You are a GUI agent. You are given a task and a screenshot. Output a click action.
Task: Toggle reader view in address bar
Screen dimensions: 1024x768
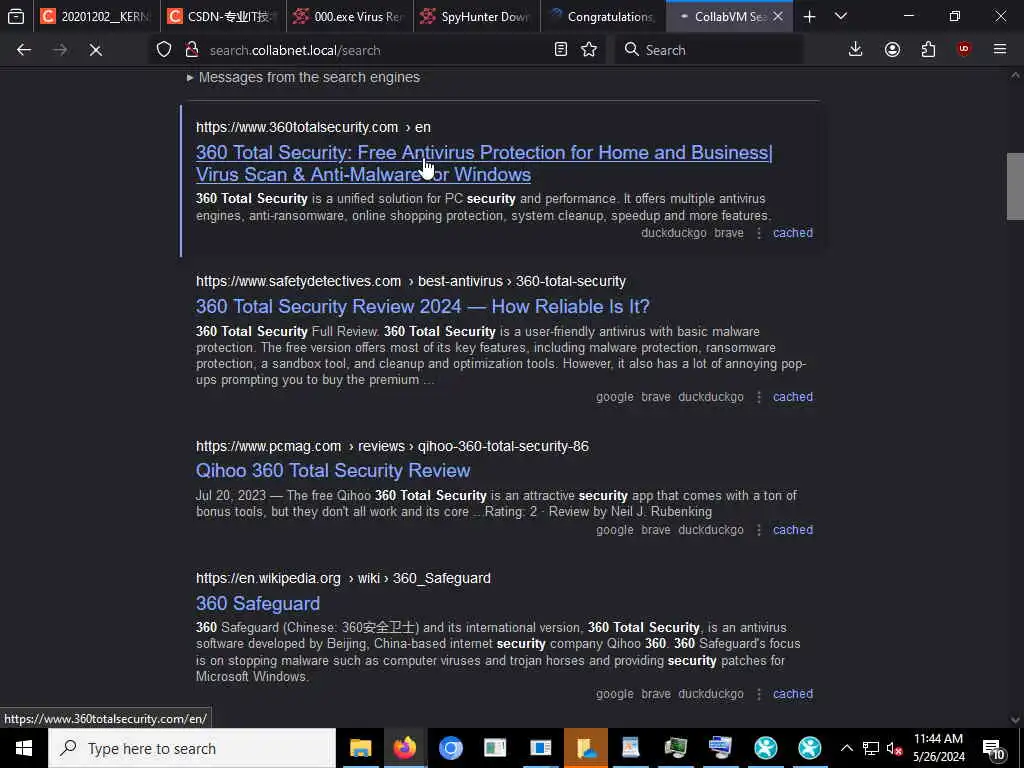click(560, 50)
